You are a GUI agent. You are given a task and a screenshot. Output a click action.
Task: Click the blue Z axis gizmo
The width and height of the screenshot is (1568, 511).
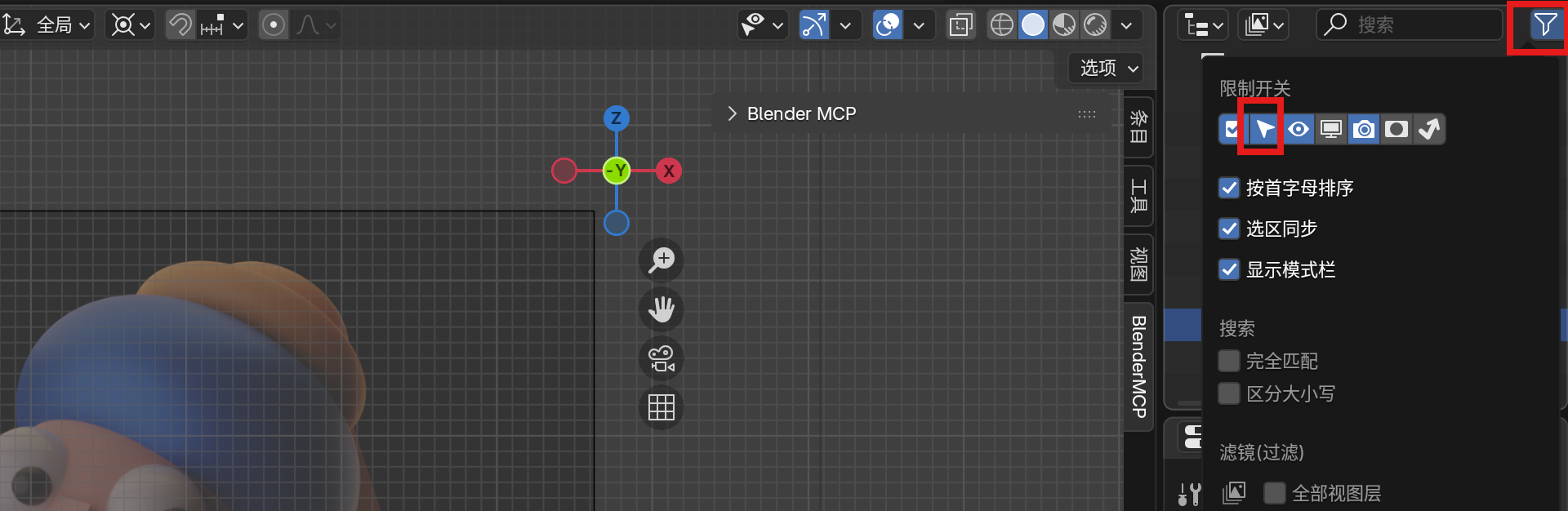(617, 118)
